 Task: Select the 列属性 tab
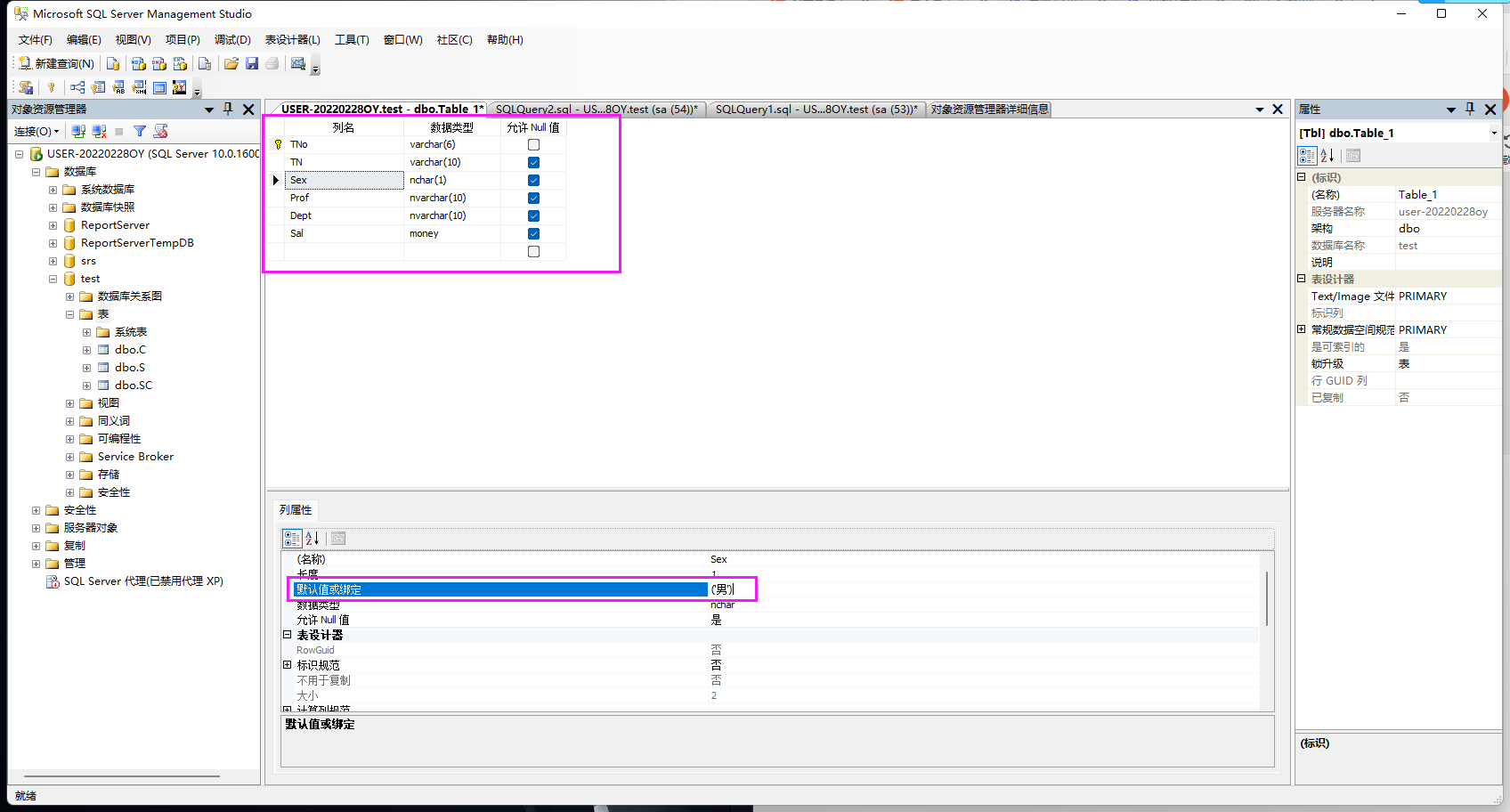(x=296, y=510)
